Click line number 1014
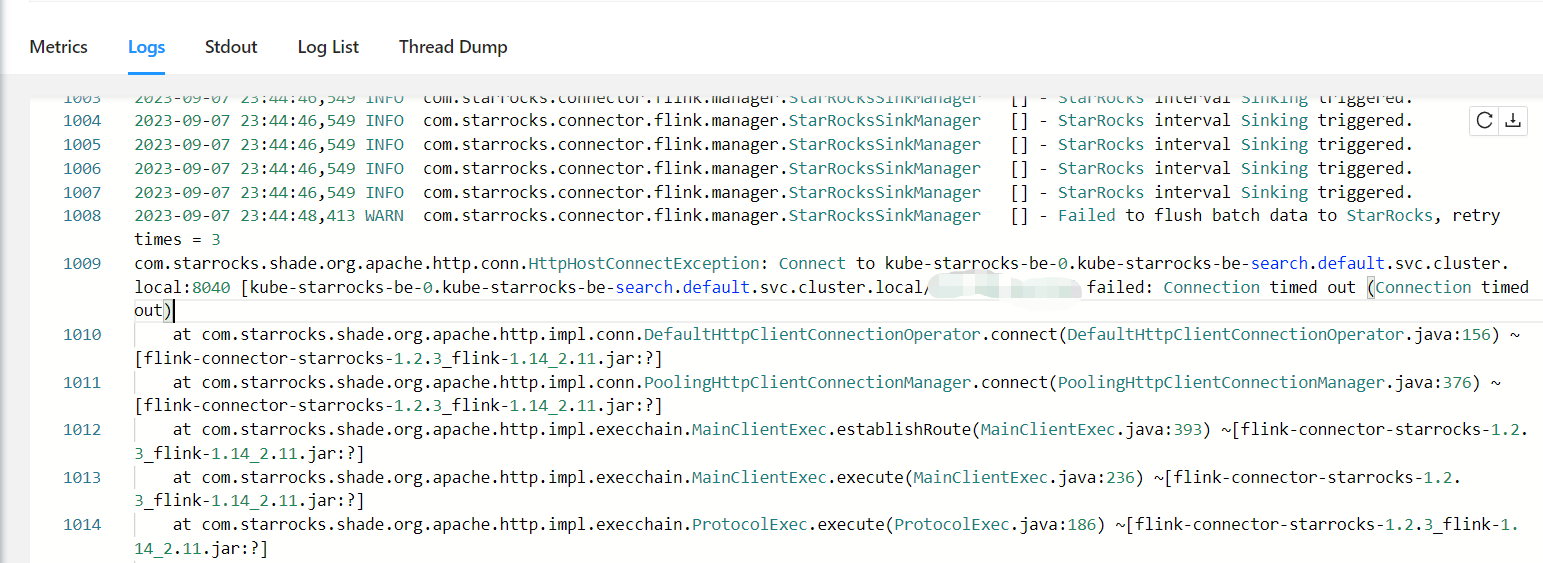 tap(82, 525)
